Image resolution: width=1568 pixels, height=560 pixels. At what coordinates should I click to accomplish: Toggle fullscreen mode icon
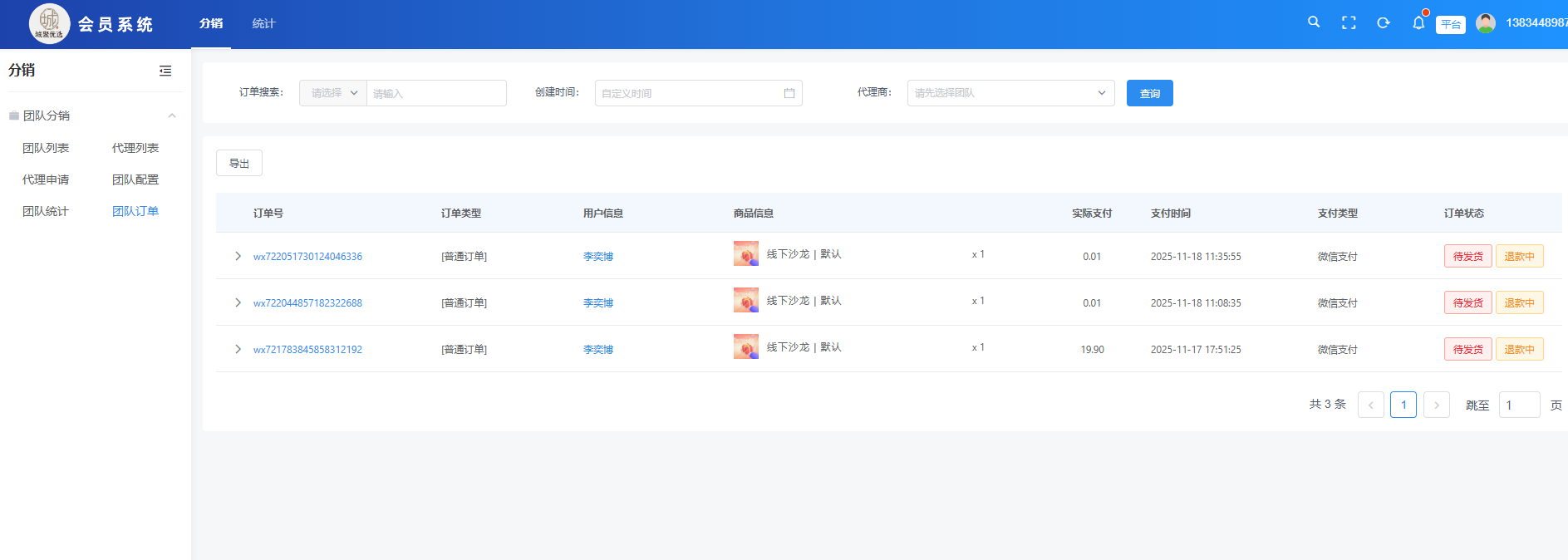[x=1349, y=23]
